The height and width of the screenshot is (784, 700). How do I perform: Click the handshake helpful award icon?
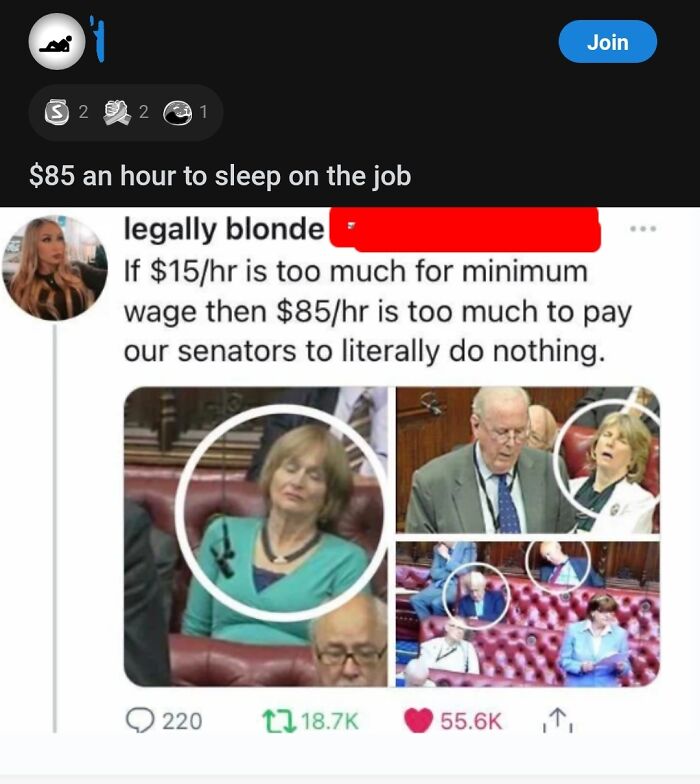pyautogui.click(x=117, y=112)
